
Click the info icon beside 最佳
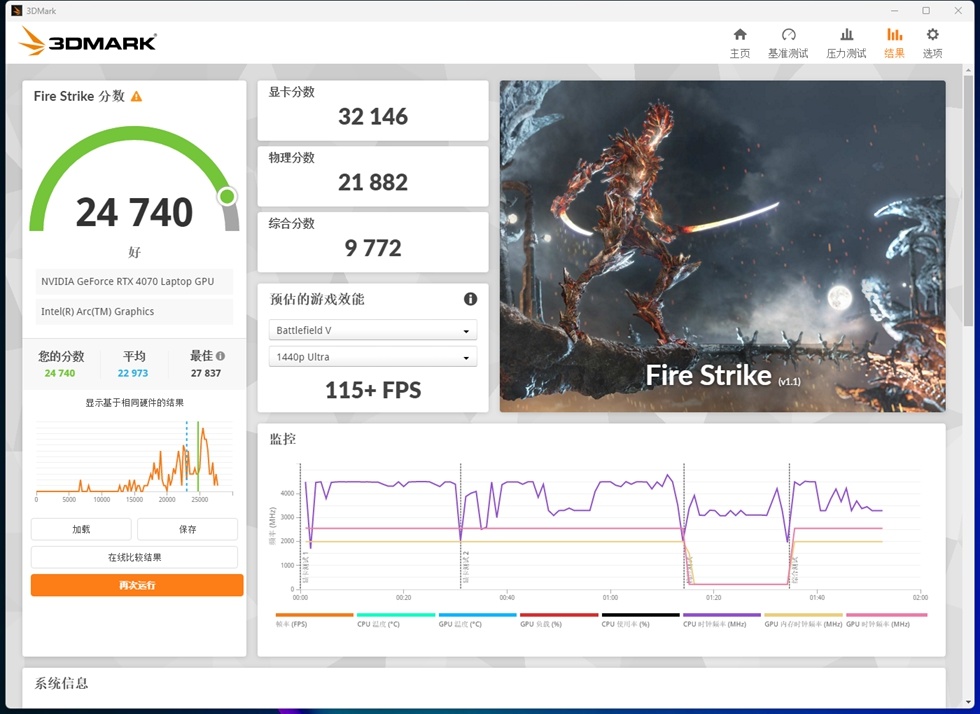click(220, 356)
